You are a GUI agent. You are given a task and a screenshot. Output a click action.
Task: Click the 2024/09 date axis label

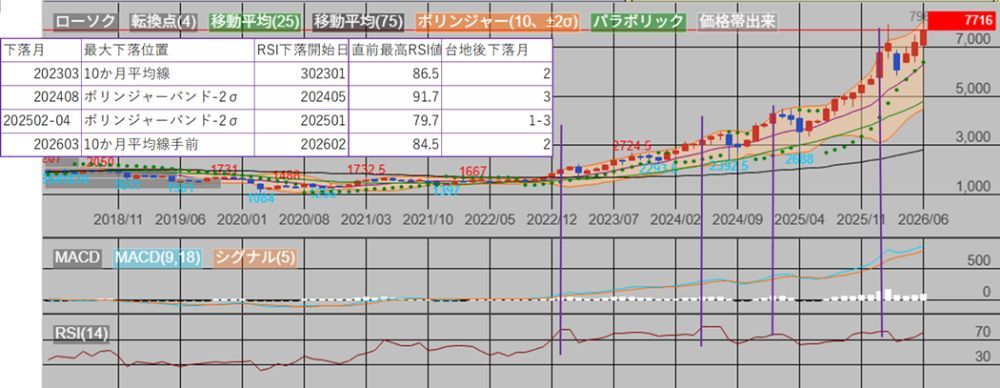737,220
